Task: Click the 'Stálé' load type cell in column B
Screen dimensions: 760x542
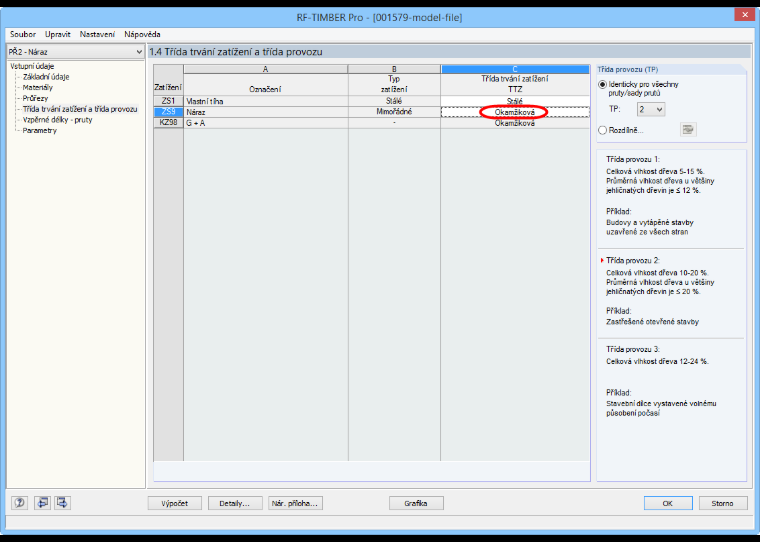Action: coord(394,101)
